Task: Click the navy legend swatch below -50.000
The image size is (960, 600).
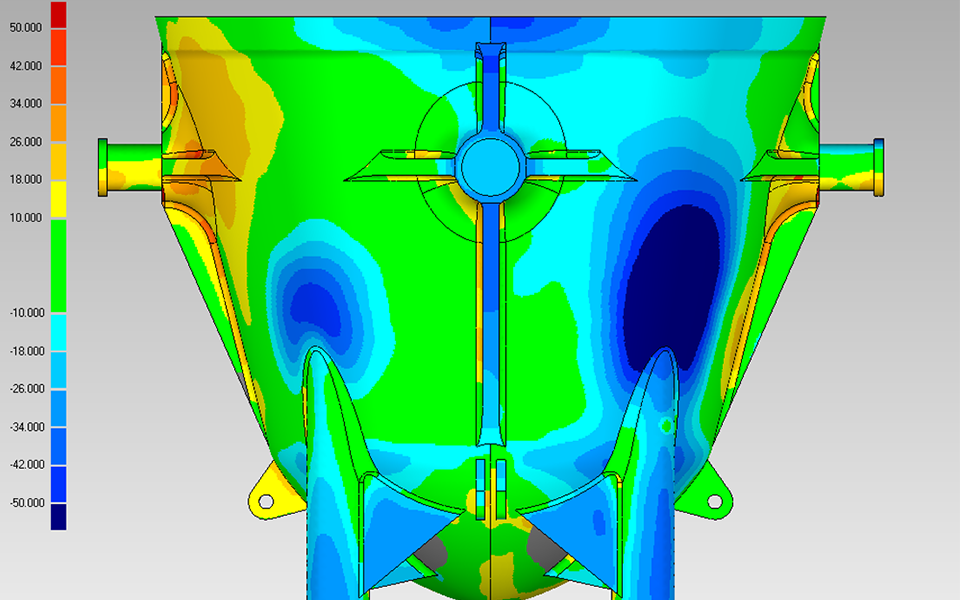Action: coord(58,517)
